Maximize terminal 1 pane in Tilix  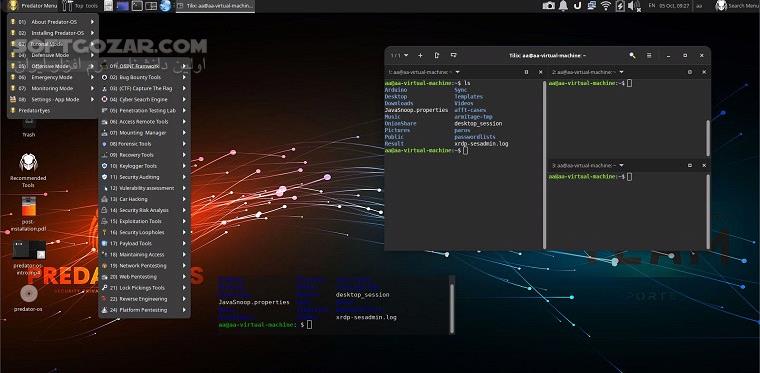click(526, 72)
